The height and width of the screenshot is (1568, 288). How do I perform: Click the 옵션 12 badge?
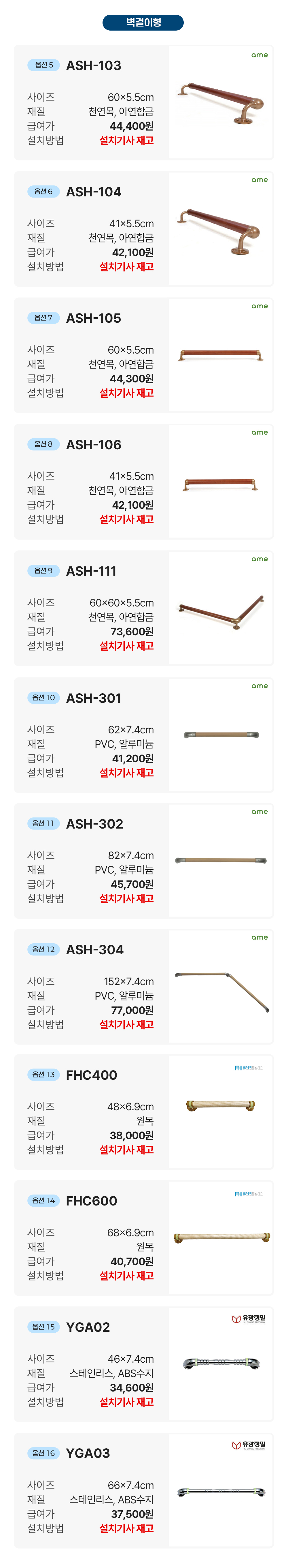44,949
